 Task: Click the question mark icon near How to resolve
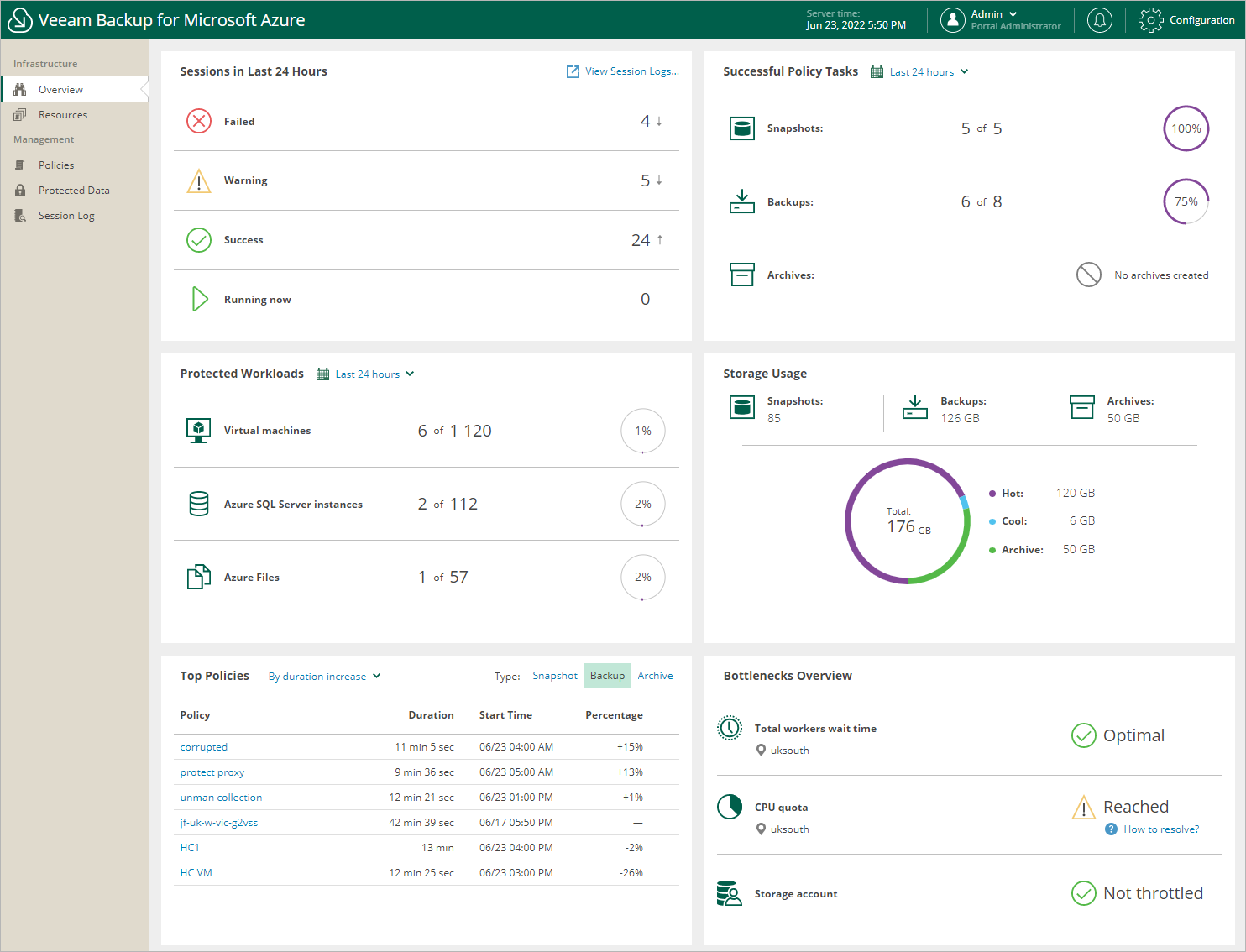pyautogui.click(x=1111, y=829)
